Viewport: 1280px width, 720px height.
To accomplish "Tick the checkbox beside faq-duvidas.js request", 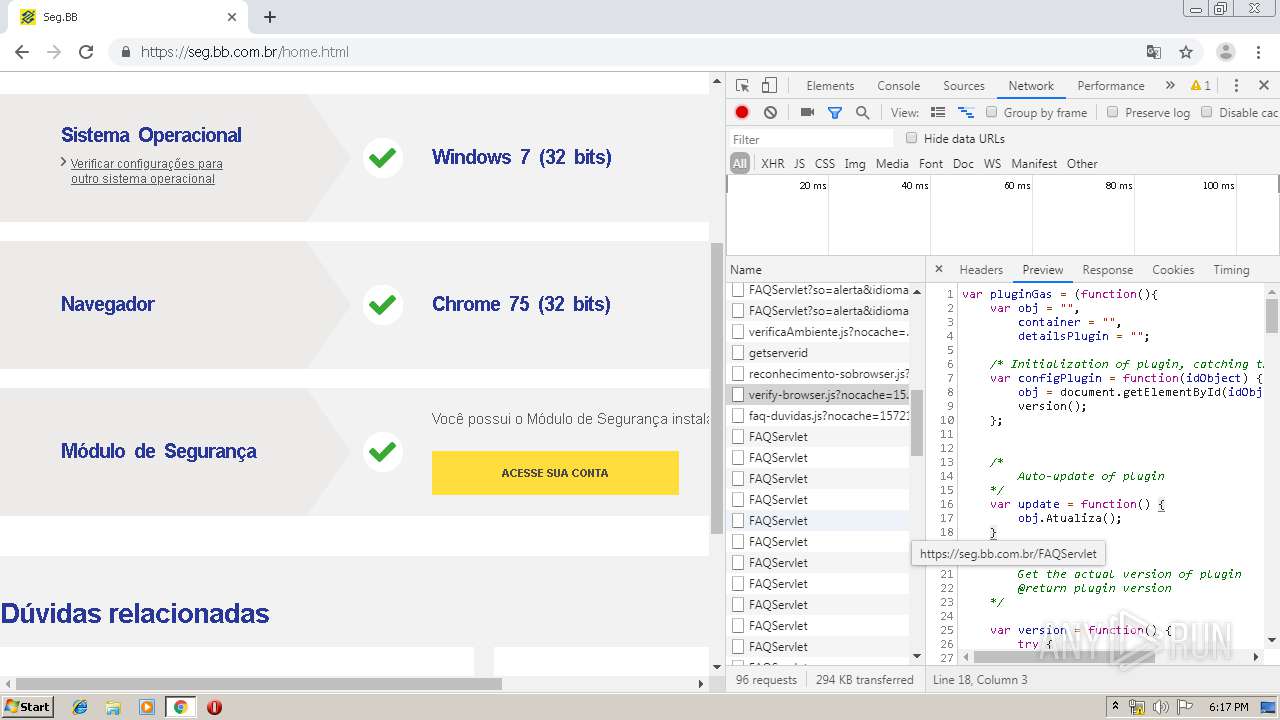I will click(x=738, y=415).
